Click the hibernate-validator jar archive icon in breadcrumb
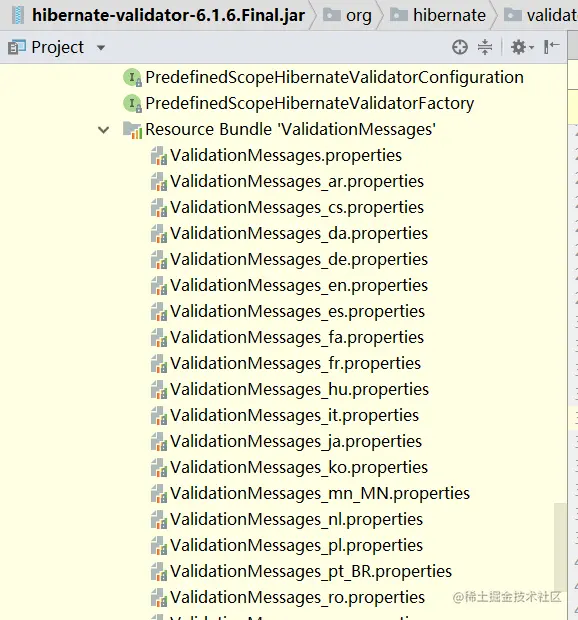The image size is (578, 620). (x=18, y=15)
